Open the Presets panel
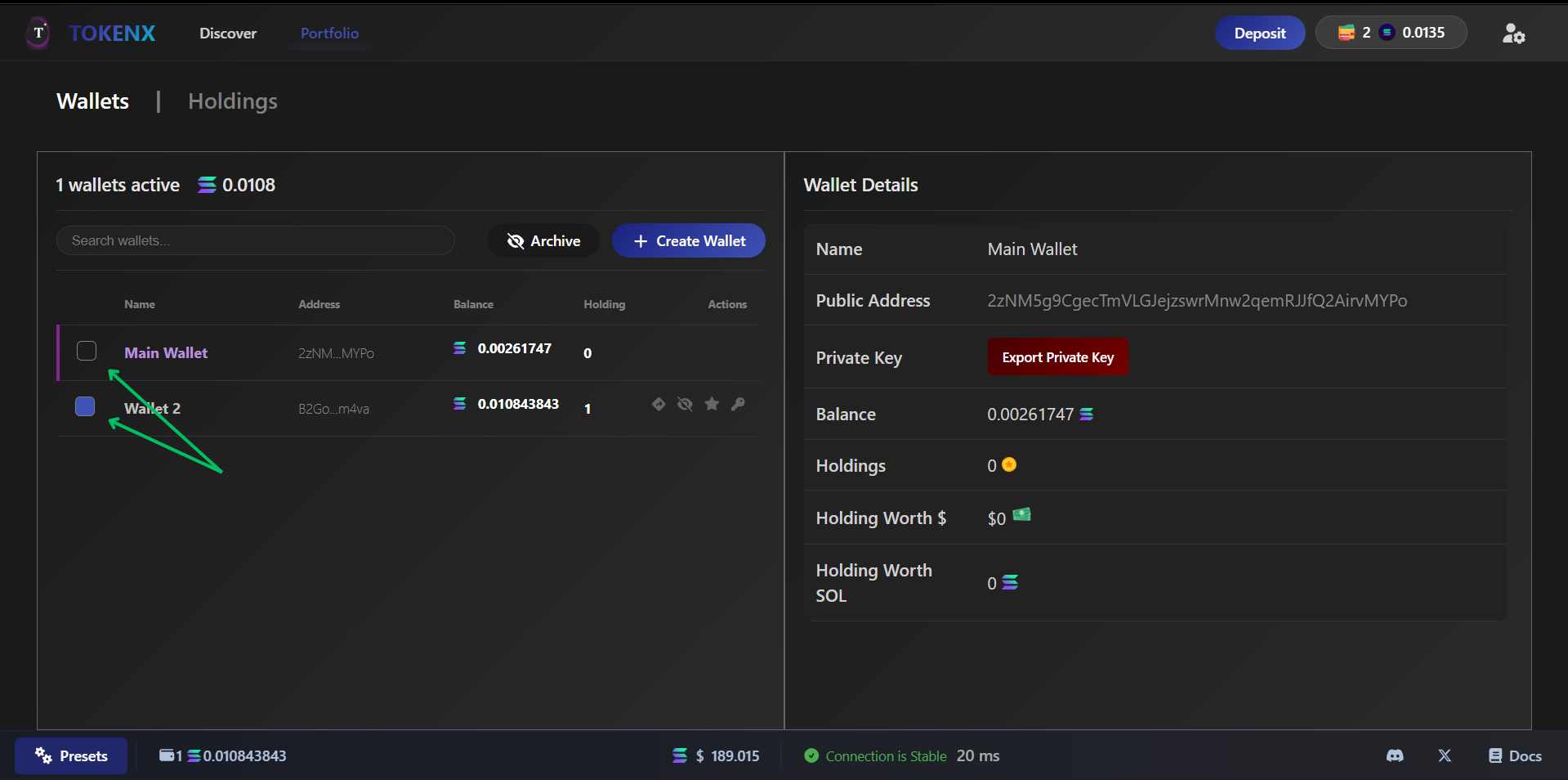This screenshot has width=1568, height=780. click(x=71, y=755)
